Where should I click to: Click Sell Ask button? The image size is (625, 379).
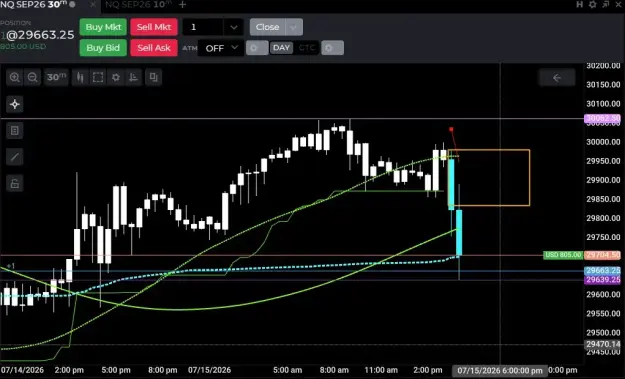click(x=154, y=48)
